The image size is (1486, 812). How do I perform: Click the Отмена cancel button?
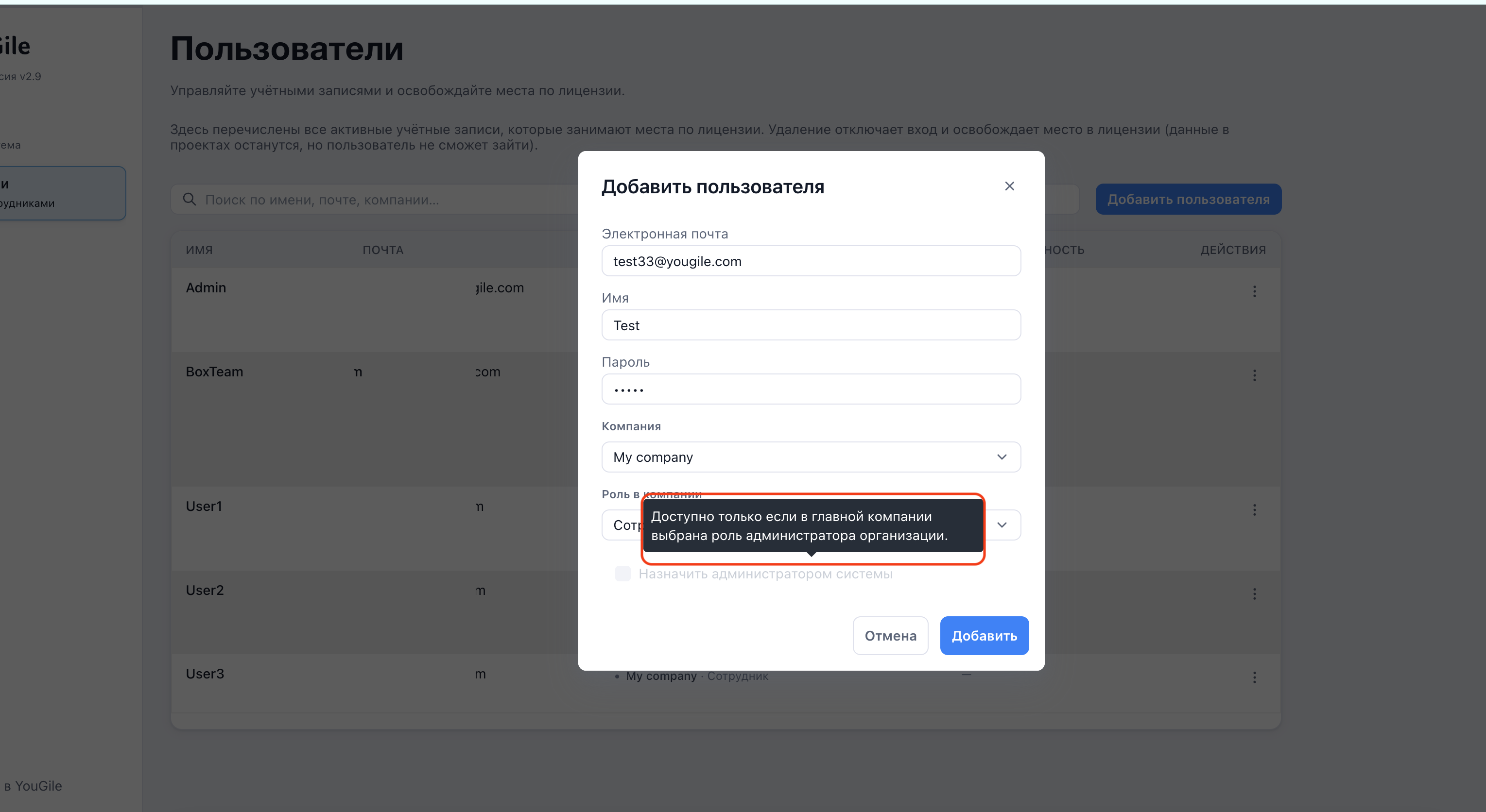tap(890, 636)
